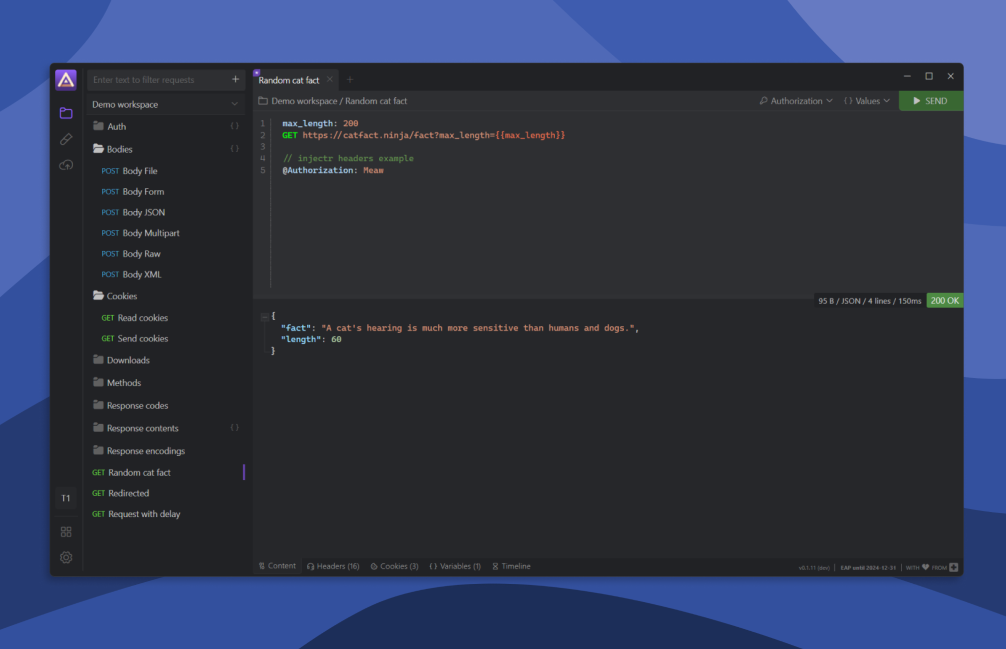Click the filter requests text field
This screenshot has width=1006, height=649.
point(158,80)
